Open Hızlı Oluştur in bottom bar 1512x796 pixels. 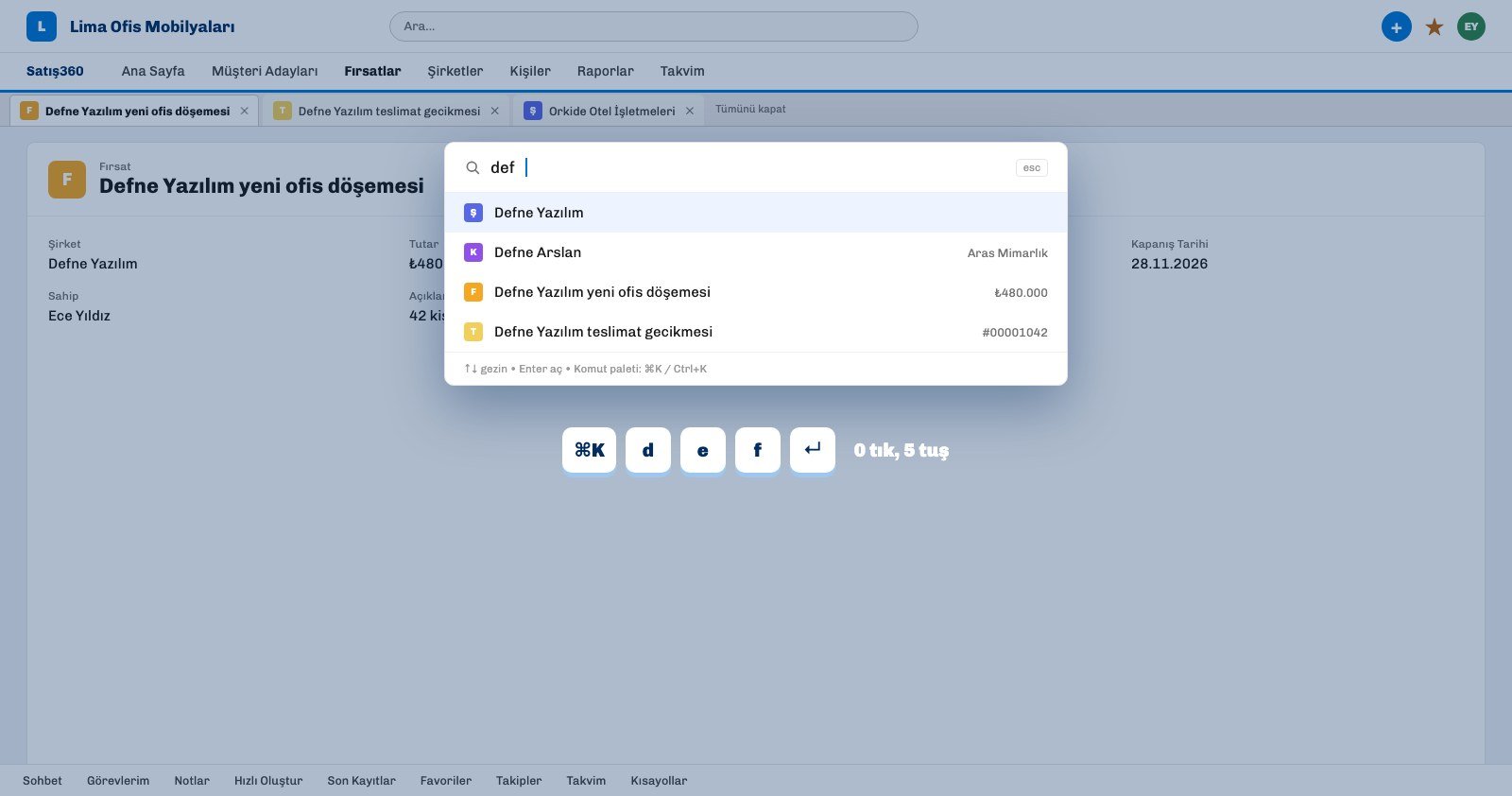(268, 781)
